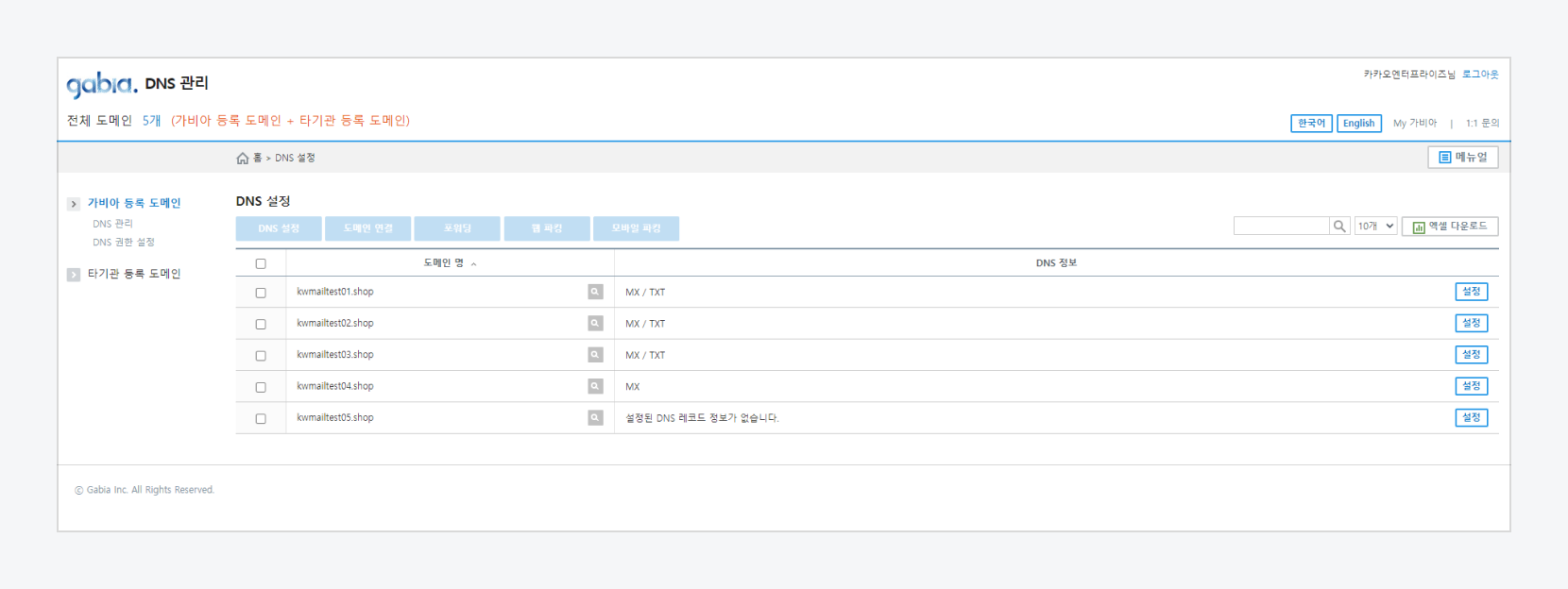Expand 타기관 등록 도메인 in sidebar
This screenshot has height=589, width=1568.
point(74,275)
